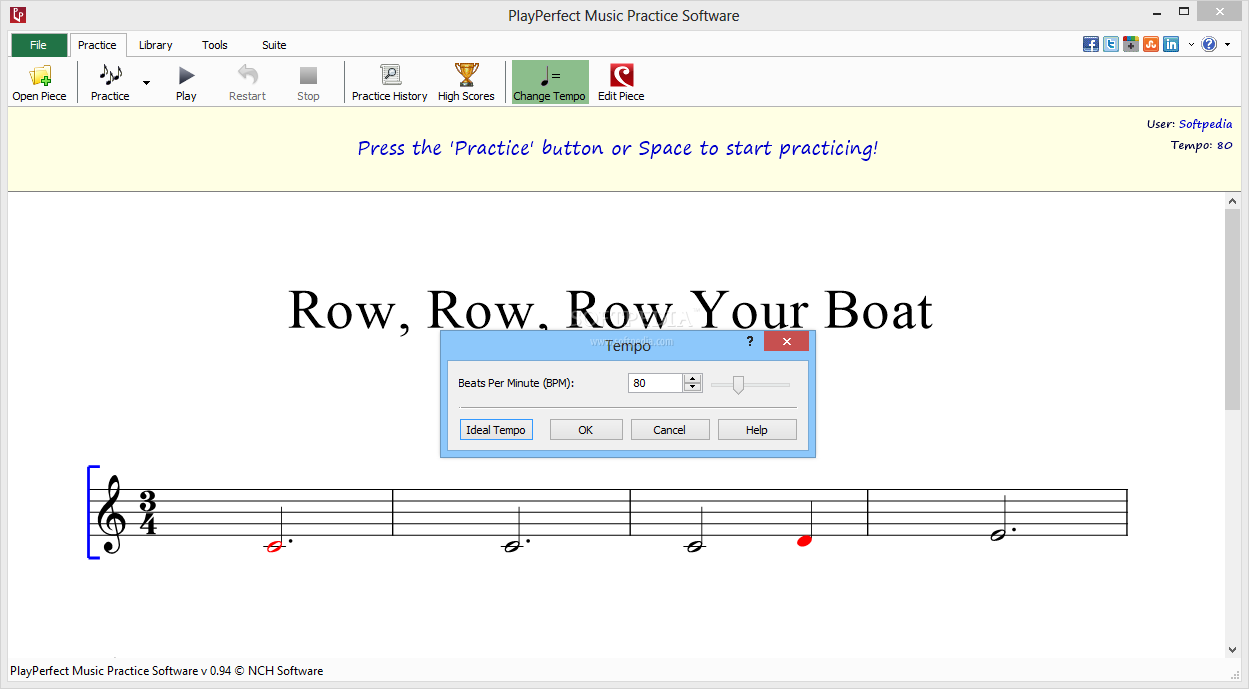Screen dimensions: 1249x689
Task: Toggle the Change Tempo toolbar button
Action: point(549,82)
